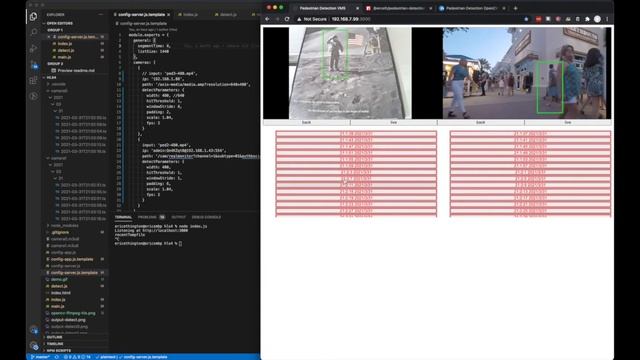
Task: Open the Run and Debug view
Action: pyautogui.click(x=33, y=48)
